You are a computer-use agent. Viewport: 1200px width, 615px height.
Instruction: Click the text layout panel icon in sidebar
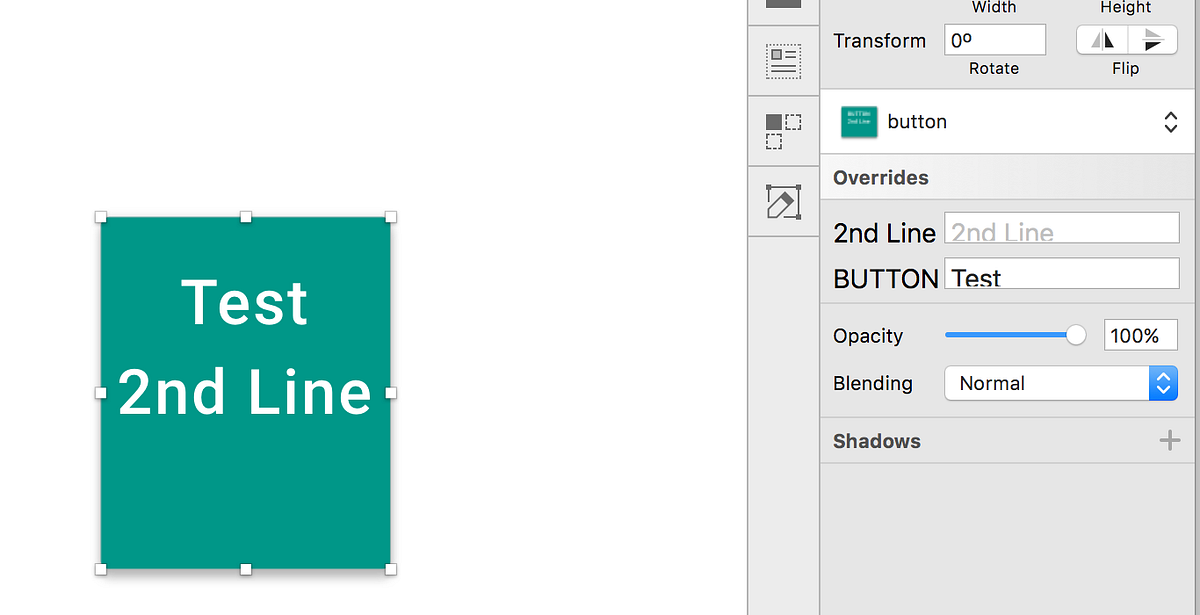click(x=783, y=60)
